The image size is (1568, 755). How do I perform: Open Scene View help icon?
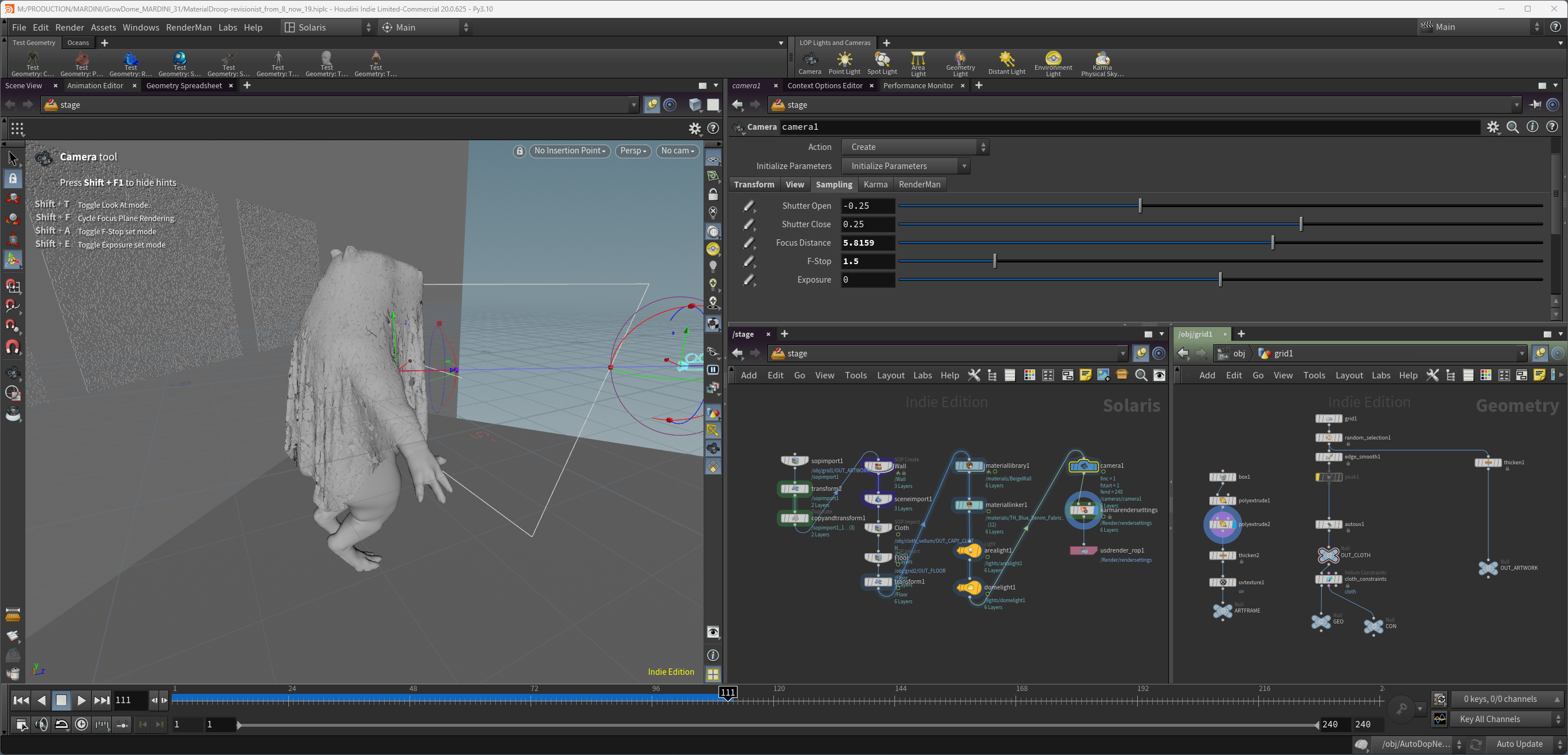(713, 129)
